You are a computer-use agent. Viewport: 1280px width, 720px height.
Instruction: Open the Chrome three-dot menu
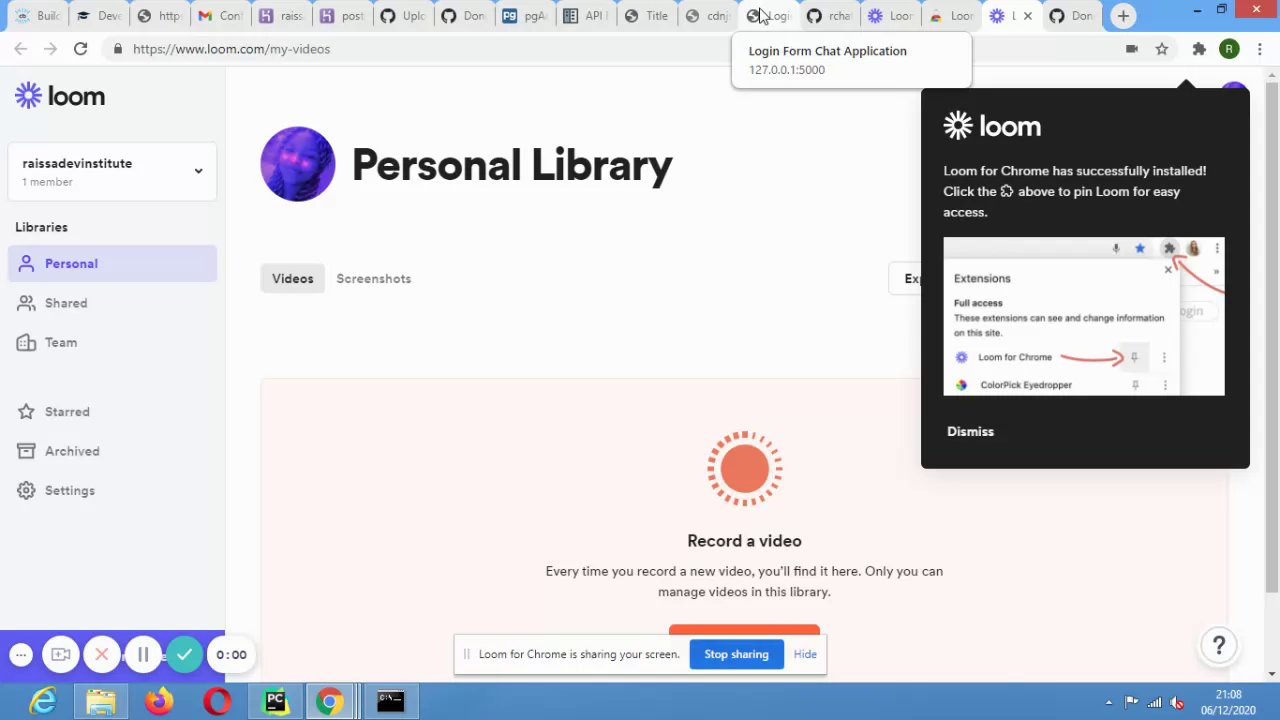[1259, 48]
